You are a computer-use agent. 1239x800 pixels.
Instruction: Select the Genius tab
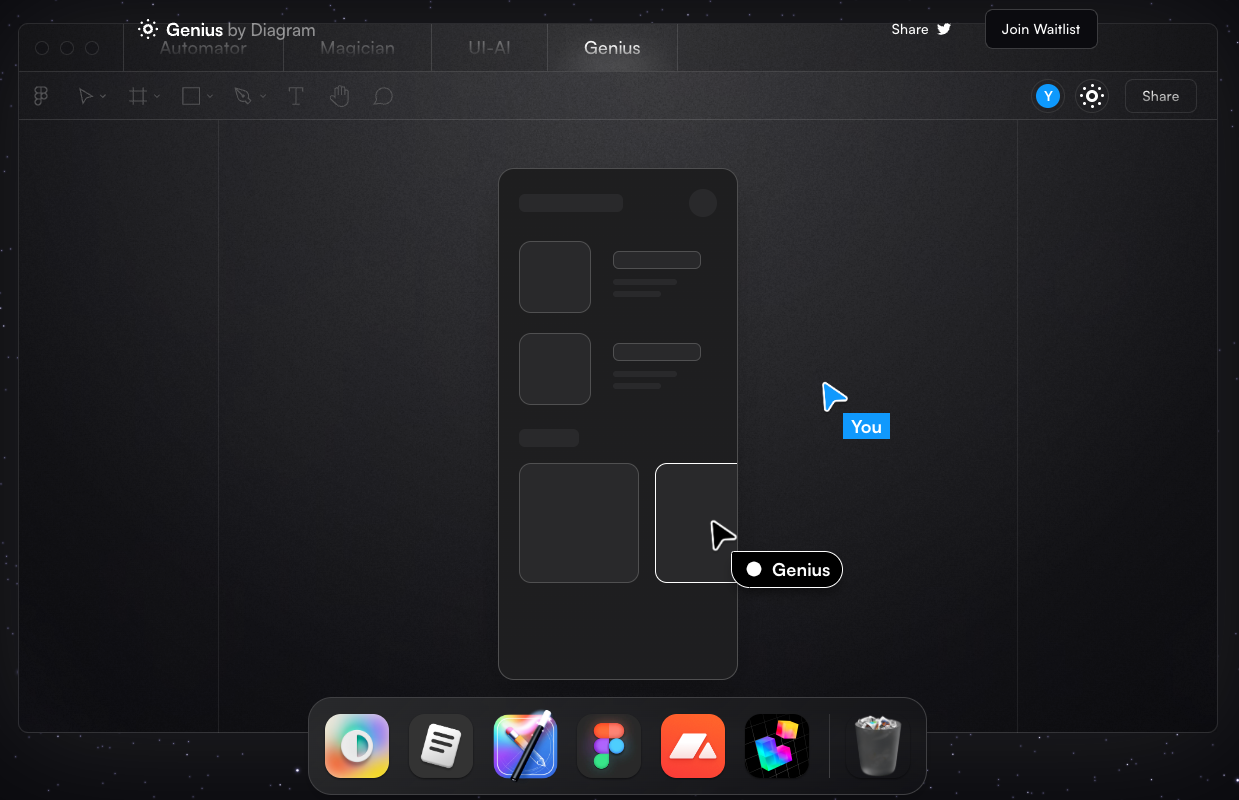click(612, 48)
